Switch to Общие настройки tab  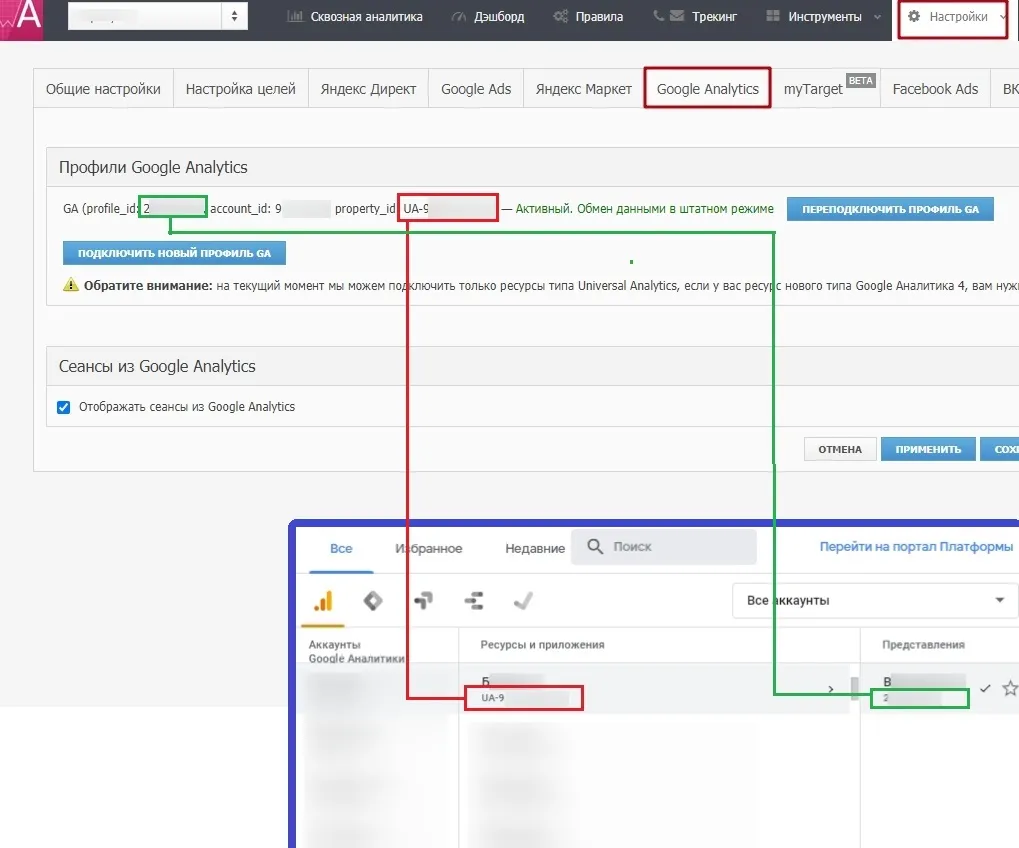[103, 89]
